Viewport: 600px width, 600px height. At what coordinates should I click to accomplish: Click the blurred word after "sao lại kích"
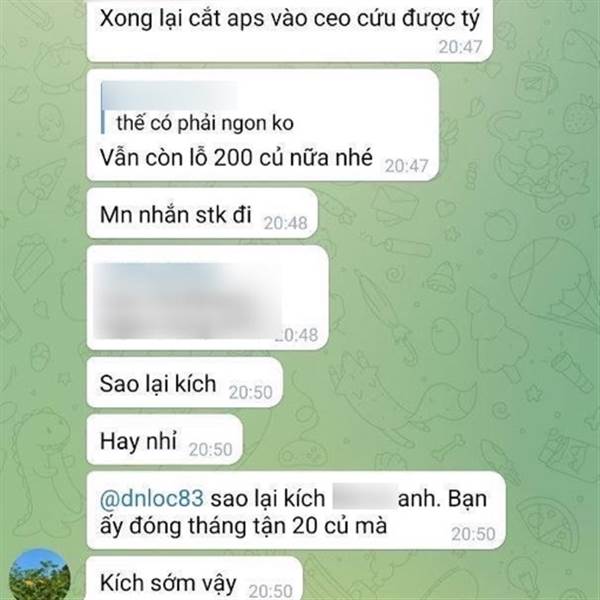364,496
